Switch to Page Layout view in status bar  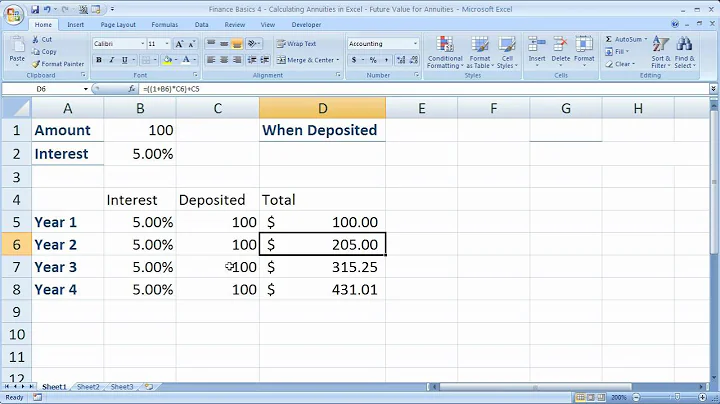click(591, 397)
